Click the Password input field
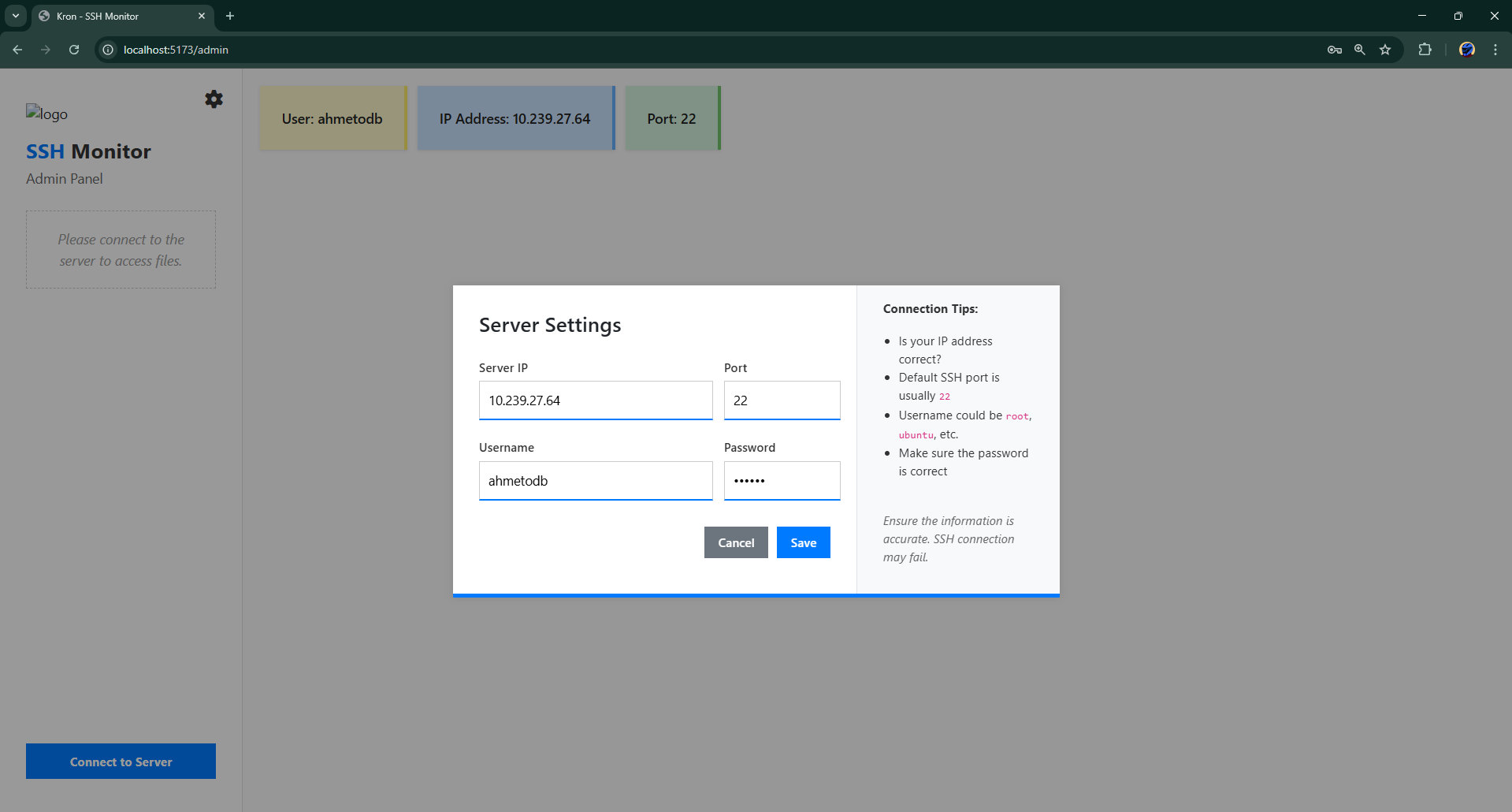This screenshot has height=812, width=1512. pos(781,480)
